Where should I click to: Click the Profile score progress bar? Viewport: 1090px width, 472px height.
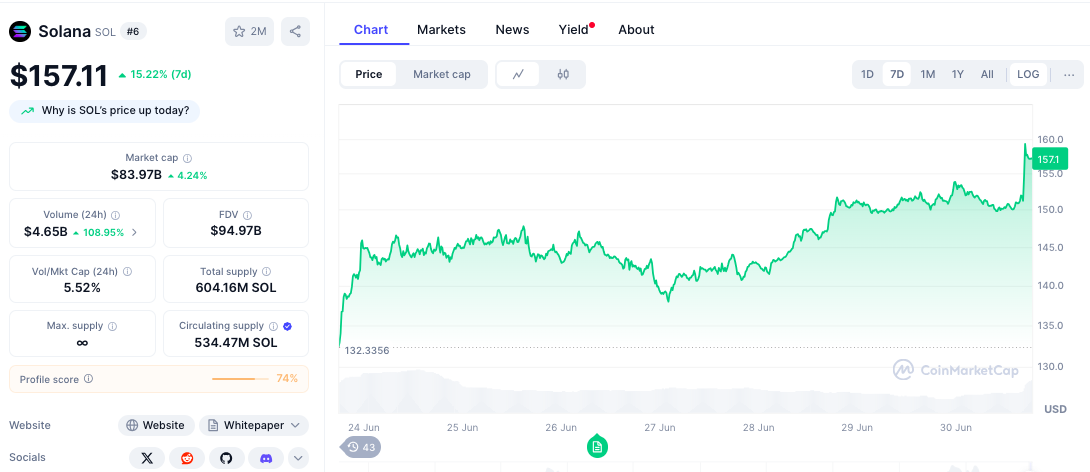[x=240, y=379]
